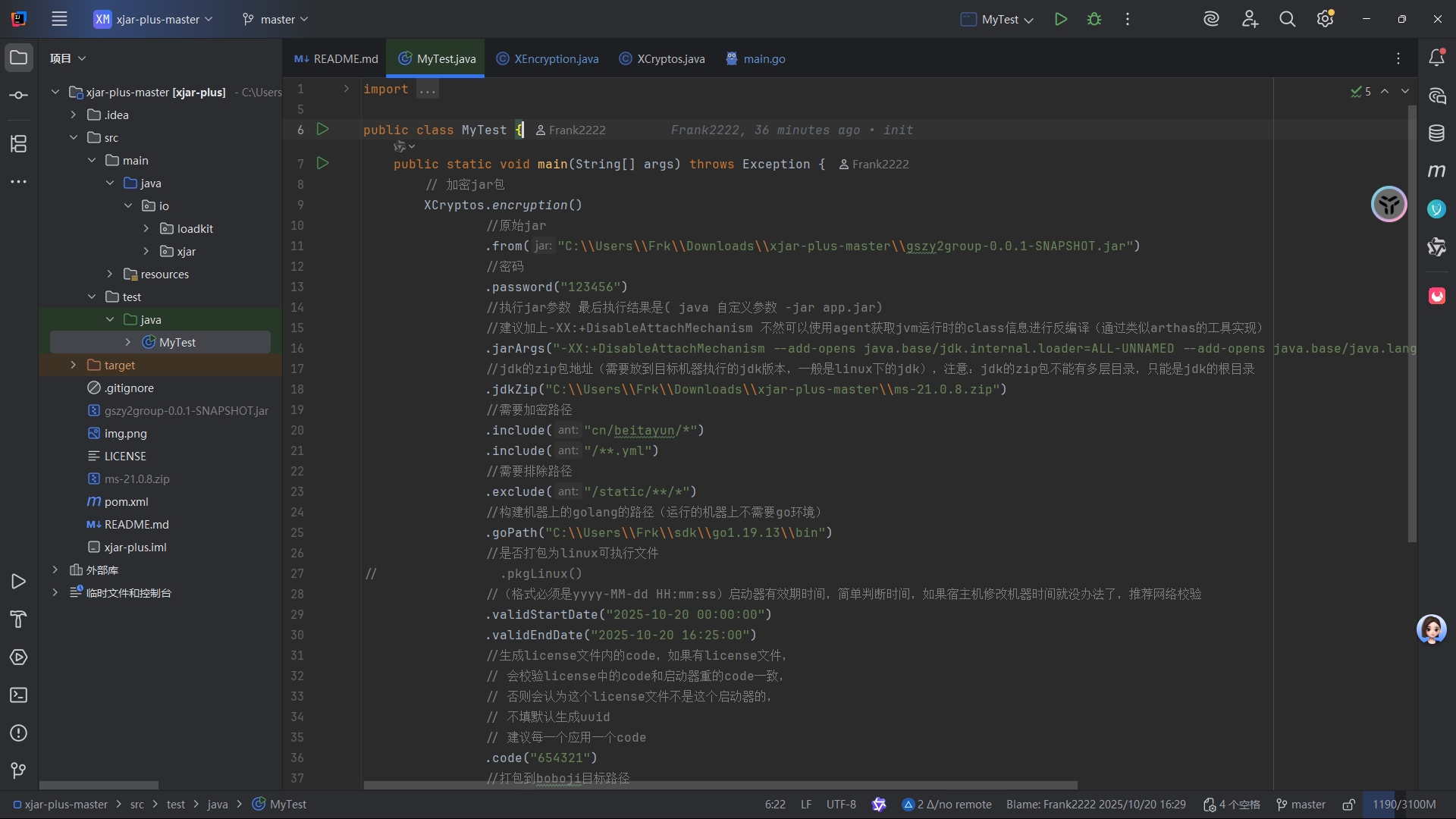Screen dimensions: 1456x819
Task: Expand the target folder
Action: [x=73, y=365]
